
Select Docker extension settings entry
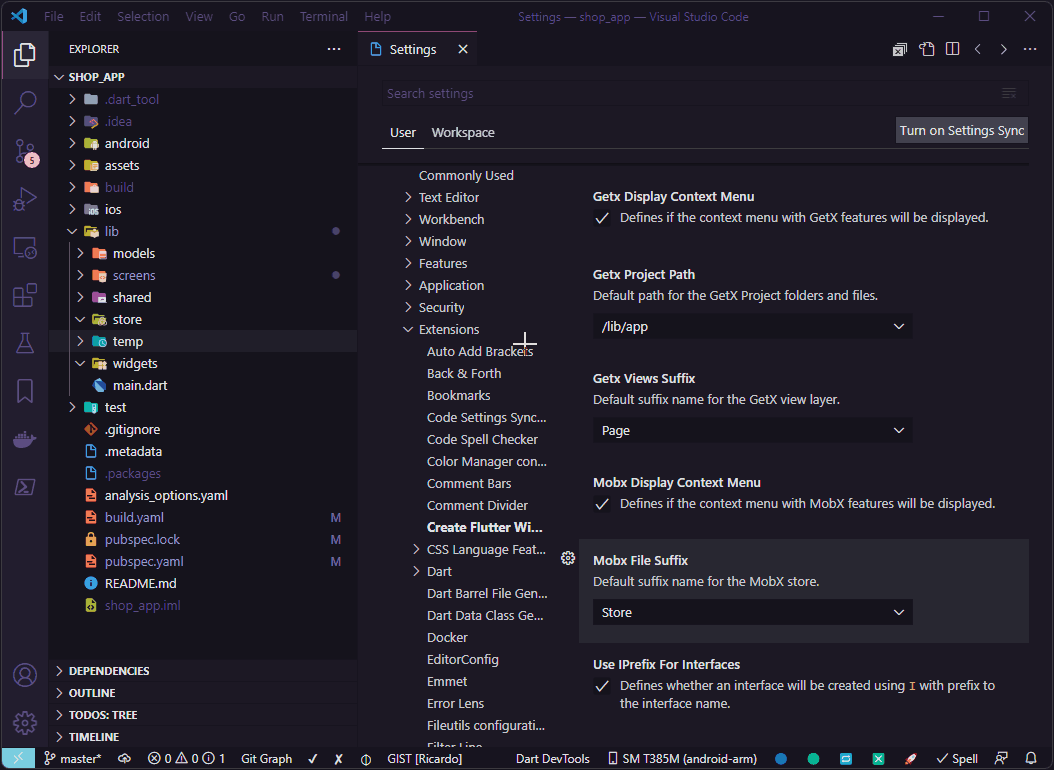(447, 638)
